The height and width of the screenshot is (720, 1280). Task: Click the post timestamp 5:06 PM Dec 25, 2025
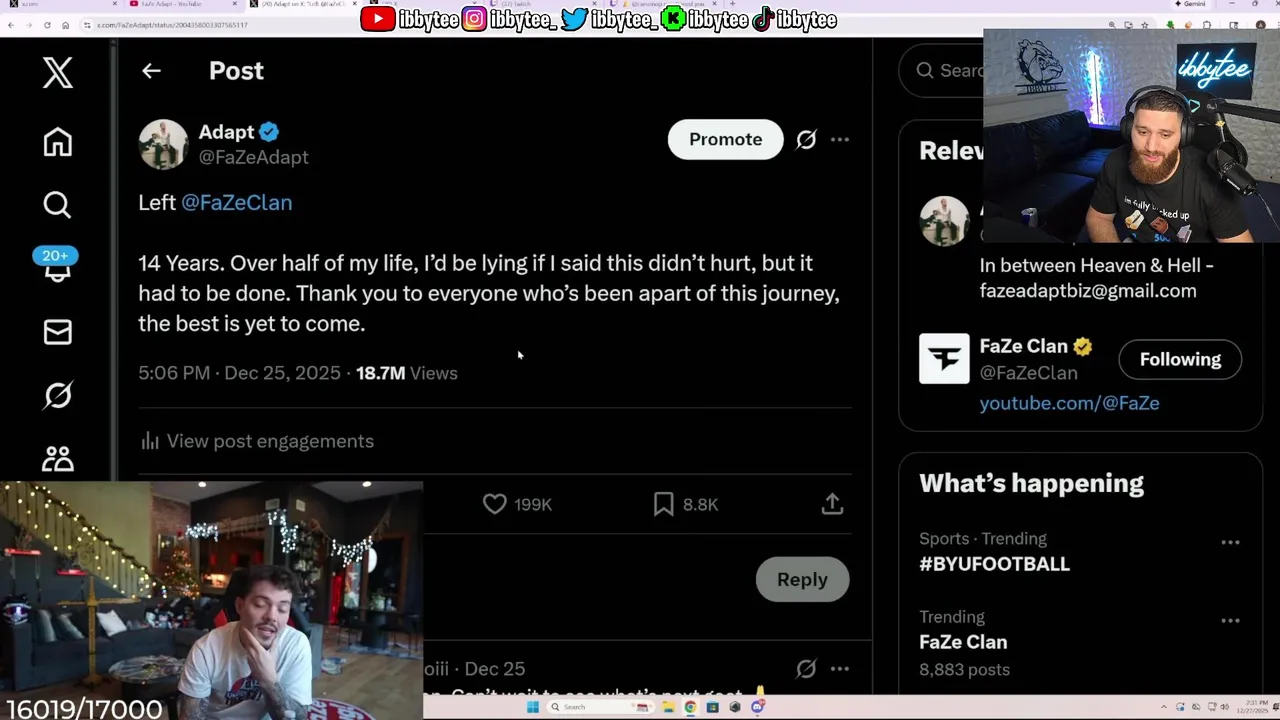240,373
